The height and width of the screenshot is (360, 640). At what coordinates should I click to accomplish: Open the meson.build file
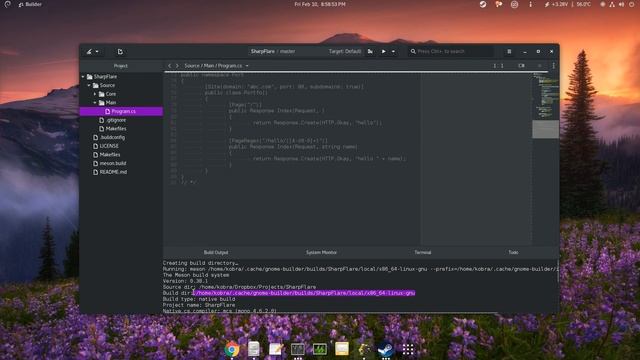[109, 163]
